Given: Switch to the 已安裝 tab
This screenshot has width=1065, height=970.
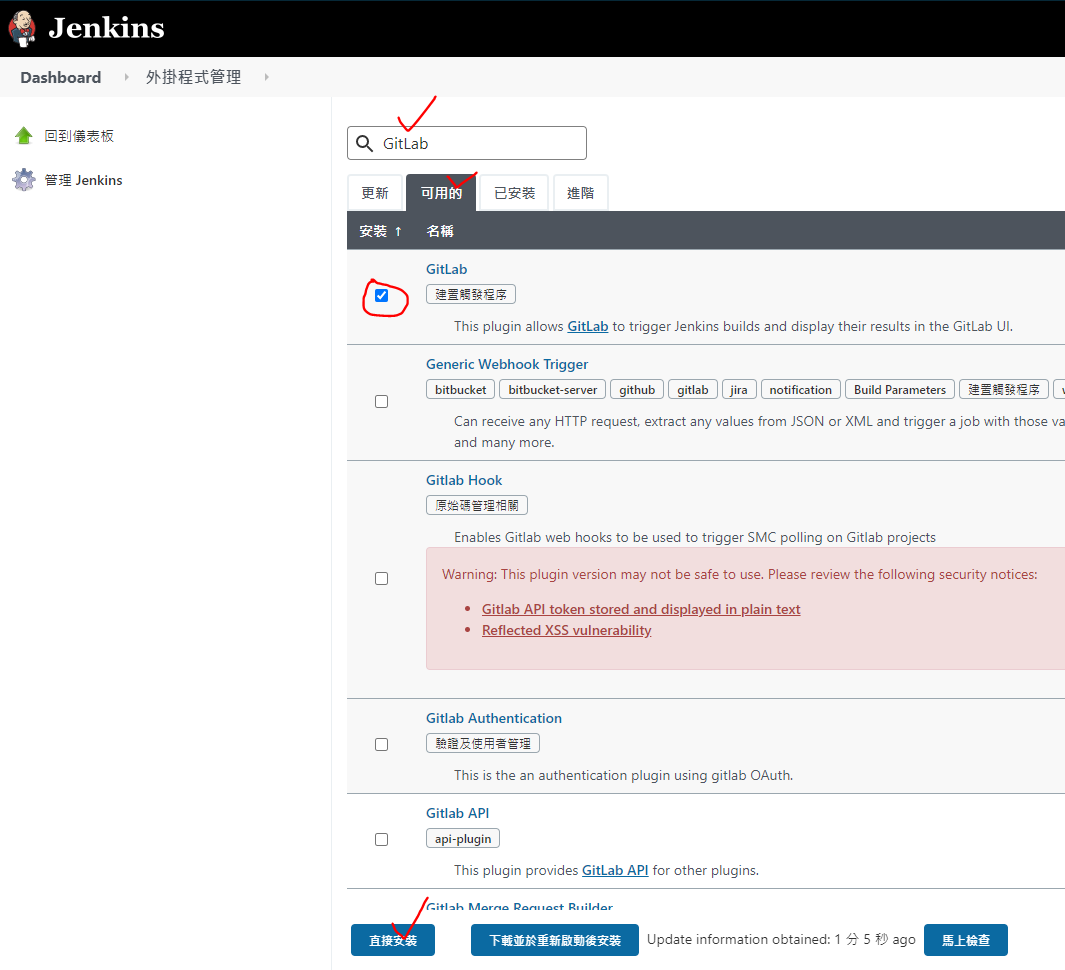Looking at the screenshot, I should [514, 193].
